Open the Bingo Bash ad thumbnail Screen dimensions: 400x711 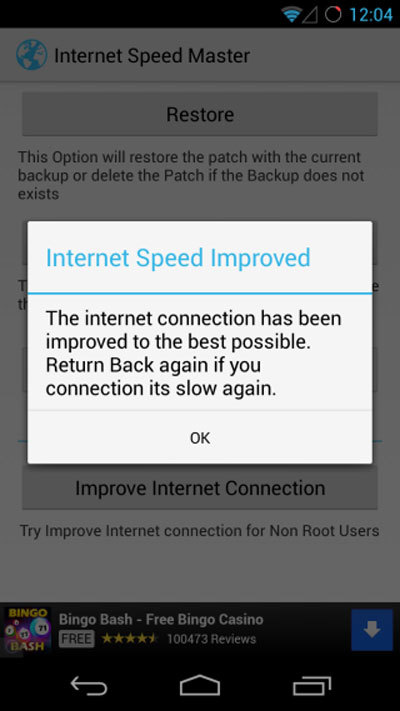[28, 630]
